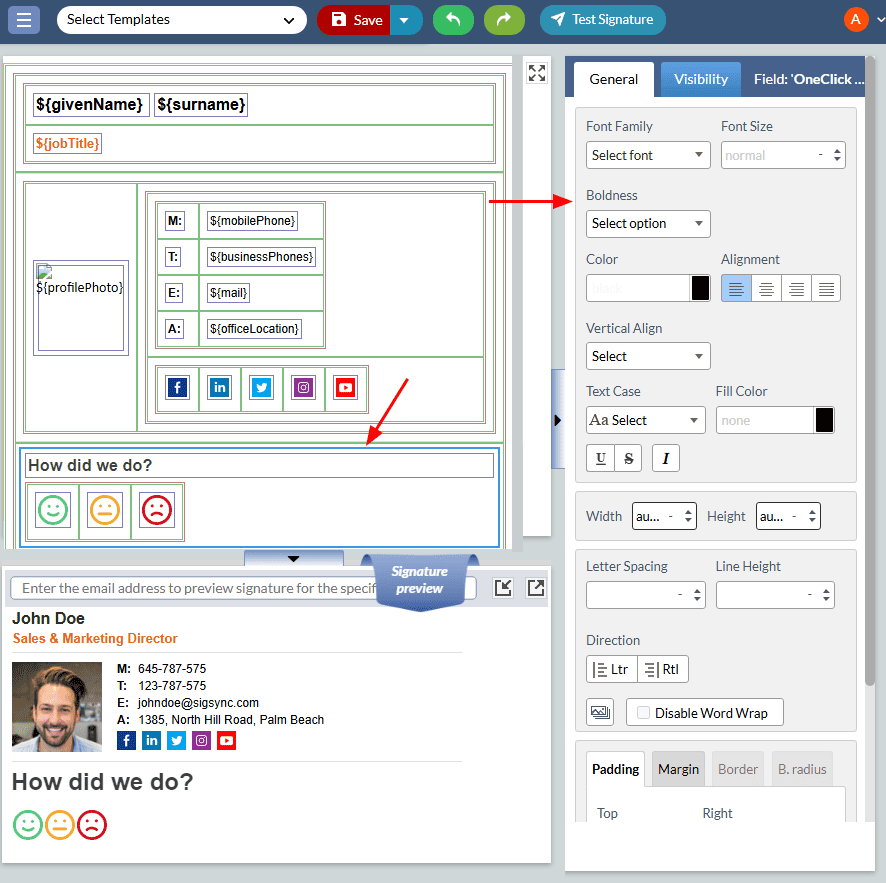Viewport: 886px width, 883px height.
Task: Click the Test Signature button
Action: [x=602, y=19]
